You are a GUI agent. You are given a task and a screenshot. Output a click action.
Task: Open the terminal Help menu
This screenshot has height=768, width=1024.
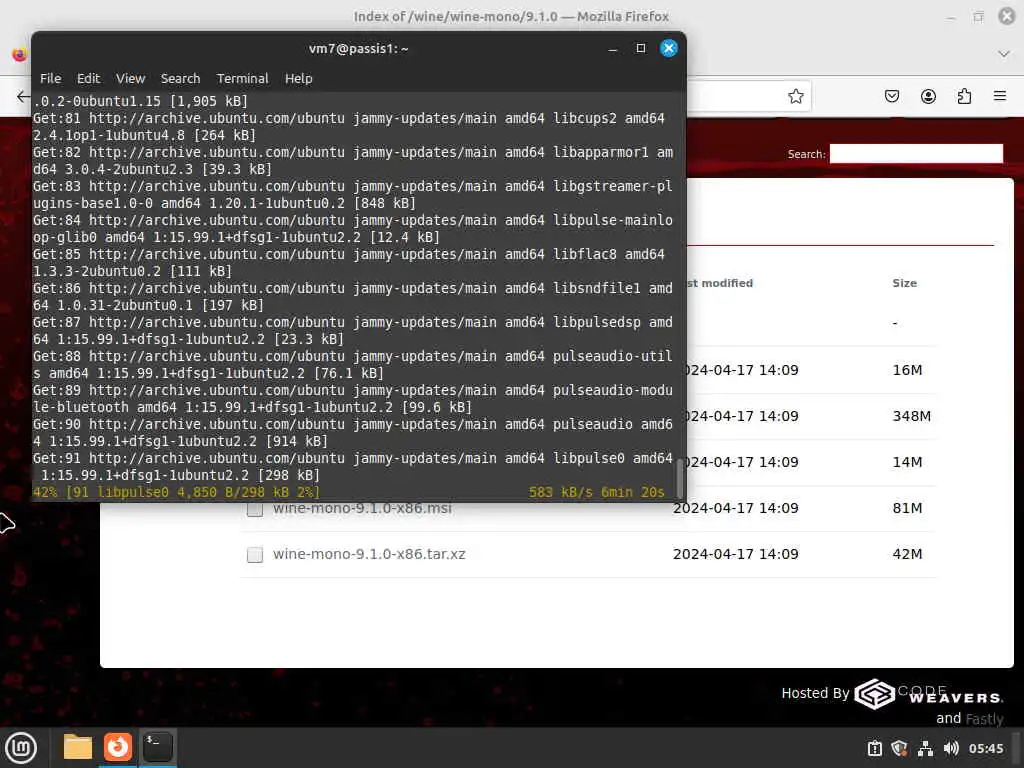[298, 78]
